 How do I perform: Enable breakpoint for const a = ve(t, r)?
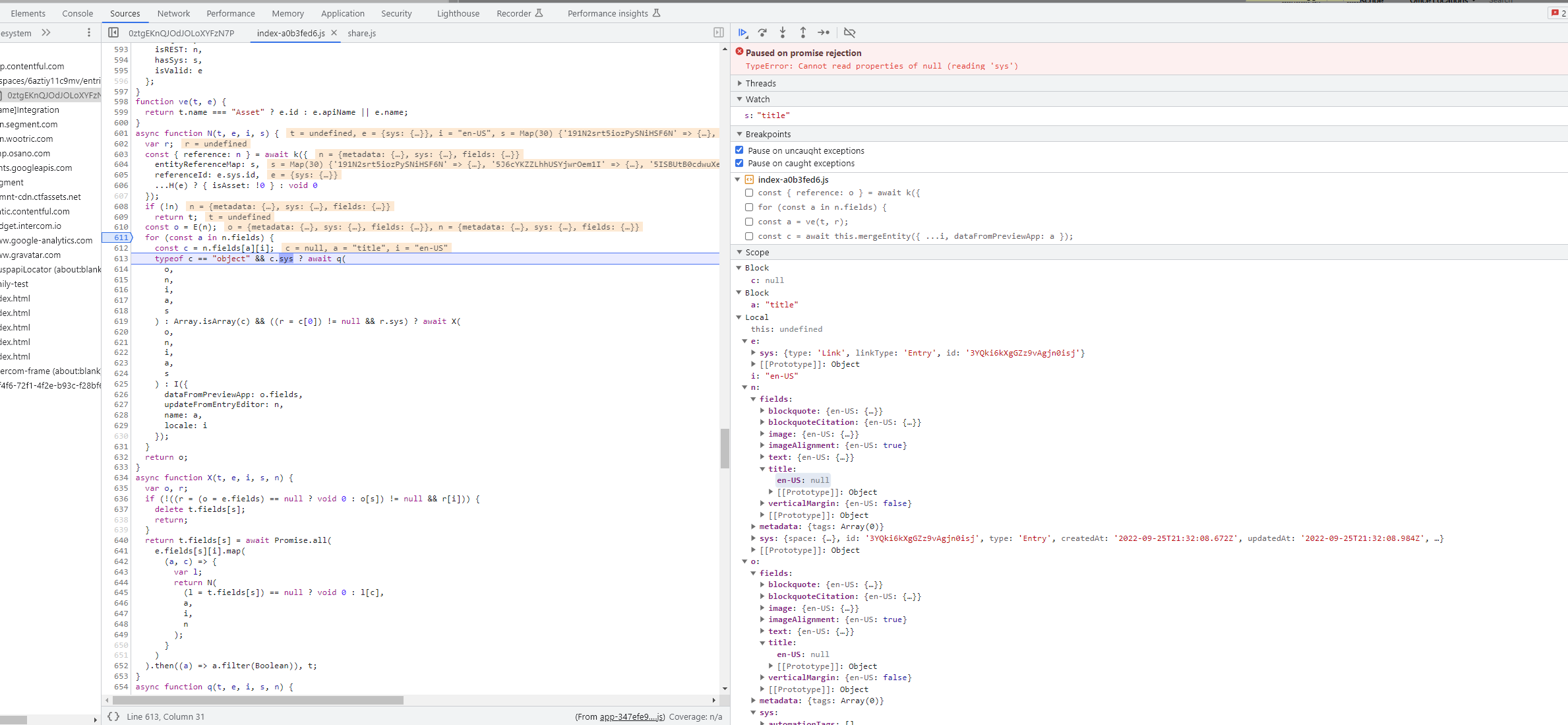click(x=749, y=221)
